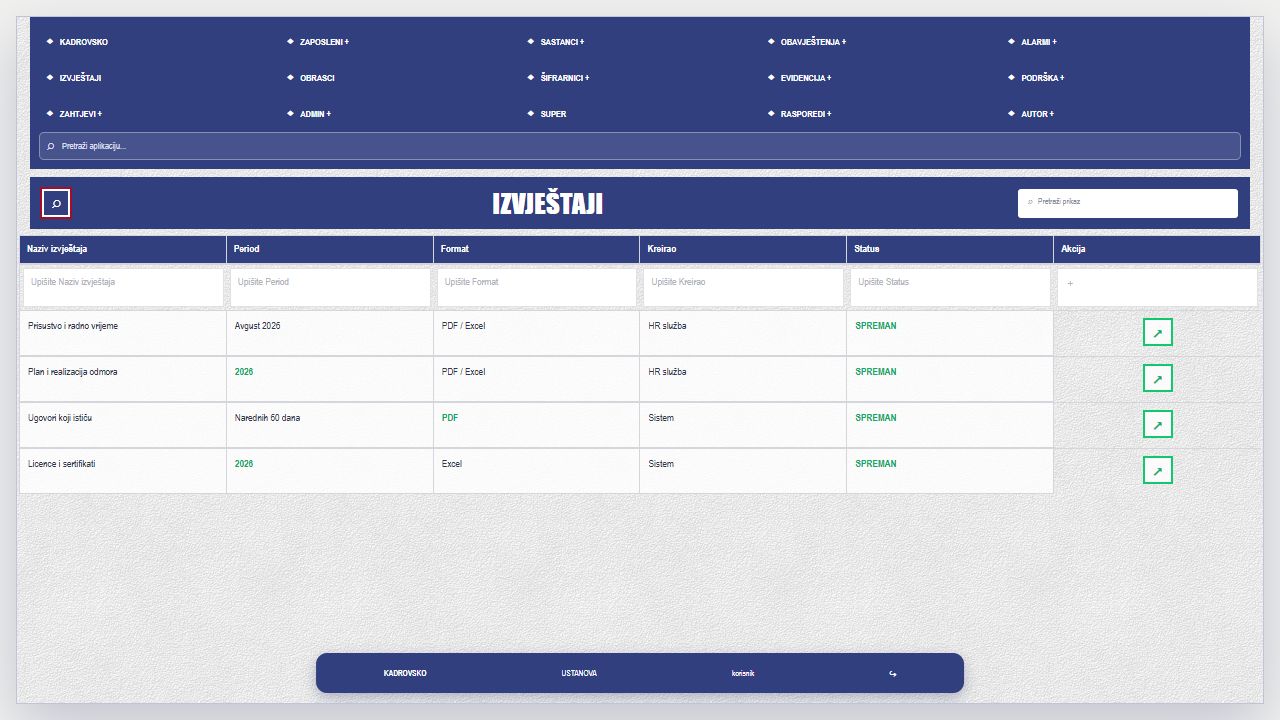Click USTANOVA in the bottom bar

tap(579, 673)
